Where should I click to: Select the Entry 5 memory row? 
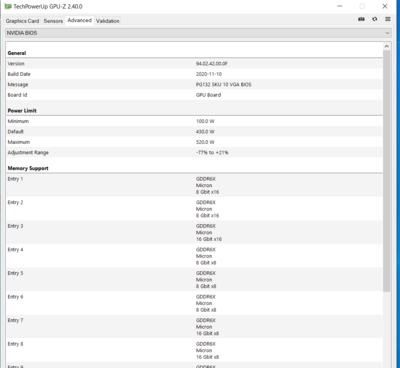pyautogui.click(x=194, y=279)
